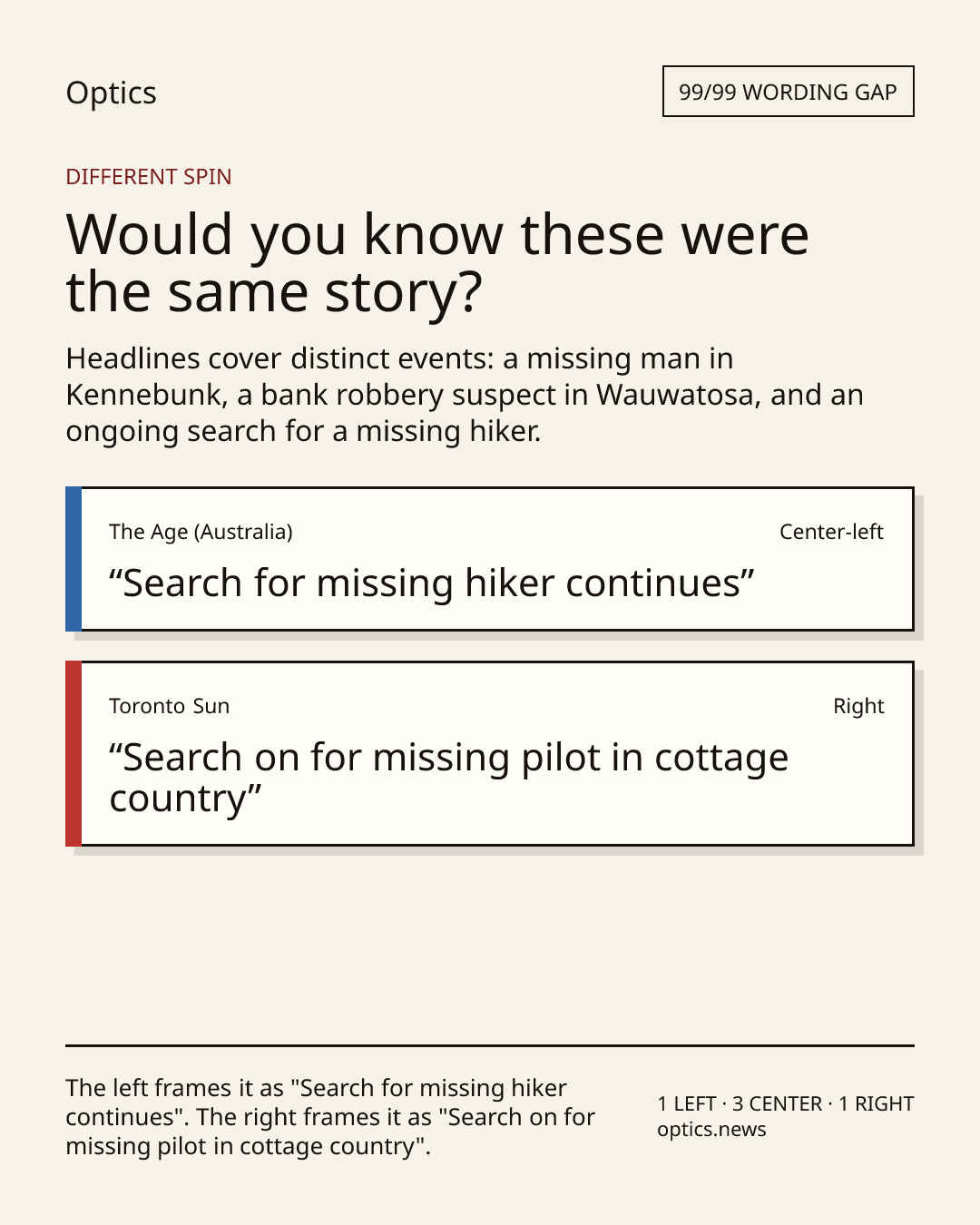Click the Center-left bias label
The width and height of the screenshot is (980, 1225).
pyautogui.click(x=831, y=532)
